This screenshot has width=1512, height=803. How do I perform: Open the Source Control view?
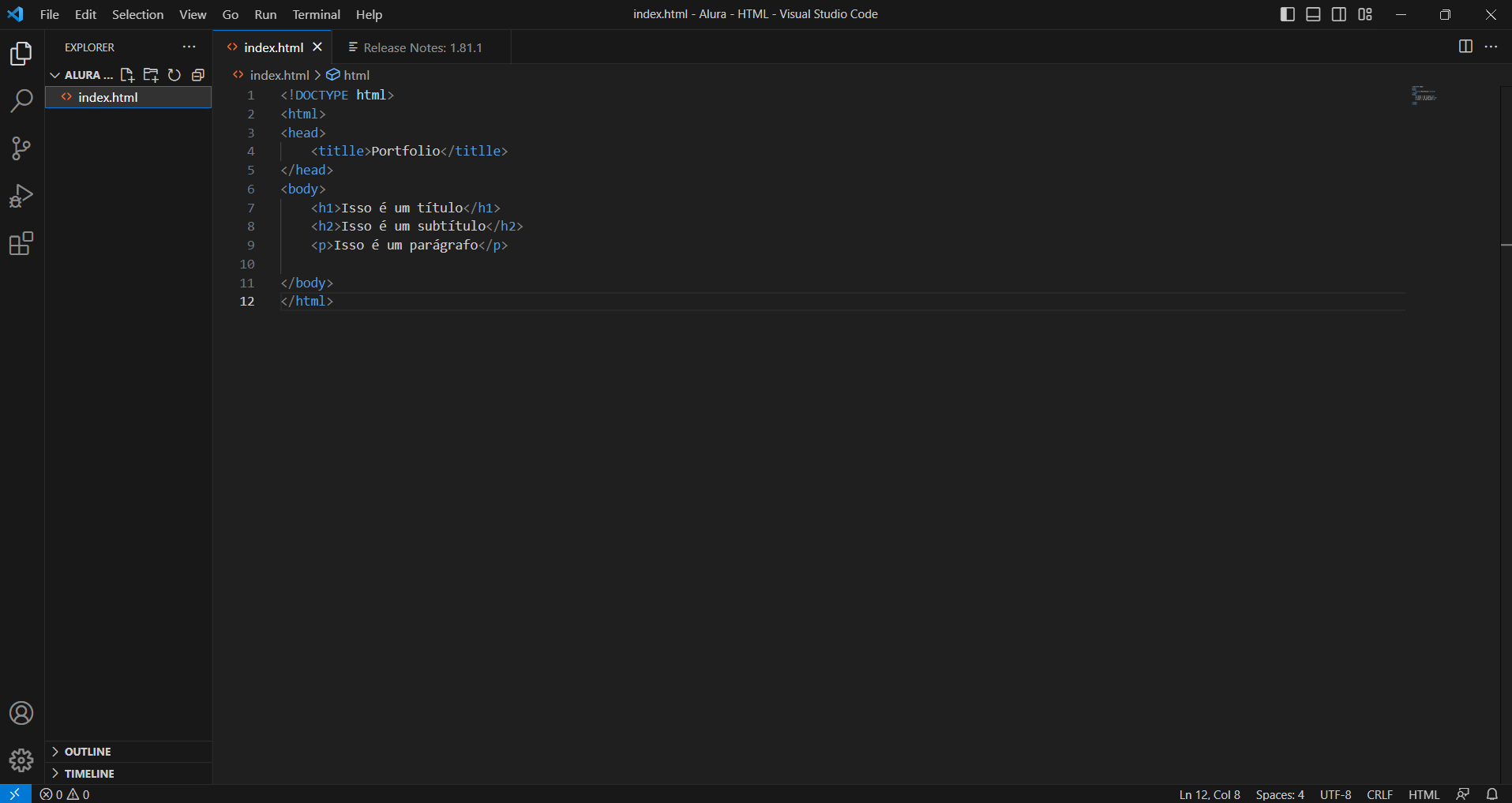tap(21, 148)
